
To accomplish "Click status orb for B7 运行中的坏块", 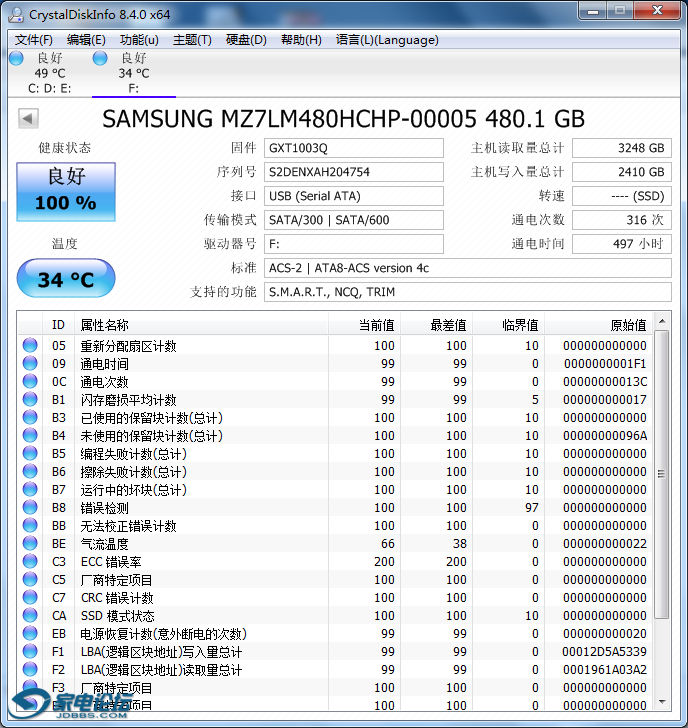I will tap(30, 489).
